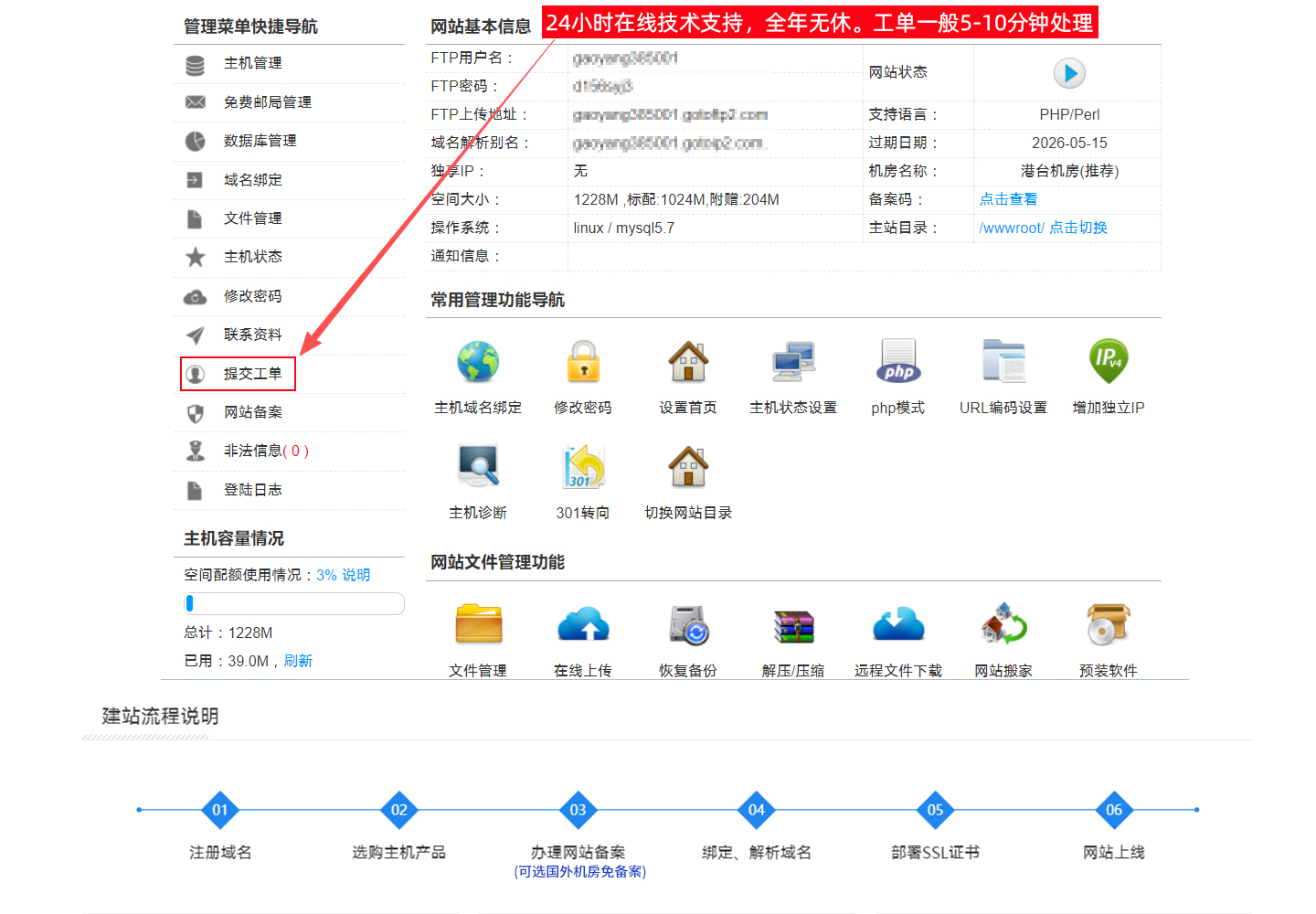Open the 在线上传 cloud icon
Viewport: 1316px width, 914px height.
coord(583,625)
